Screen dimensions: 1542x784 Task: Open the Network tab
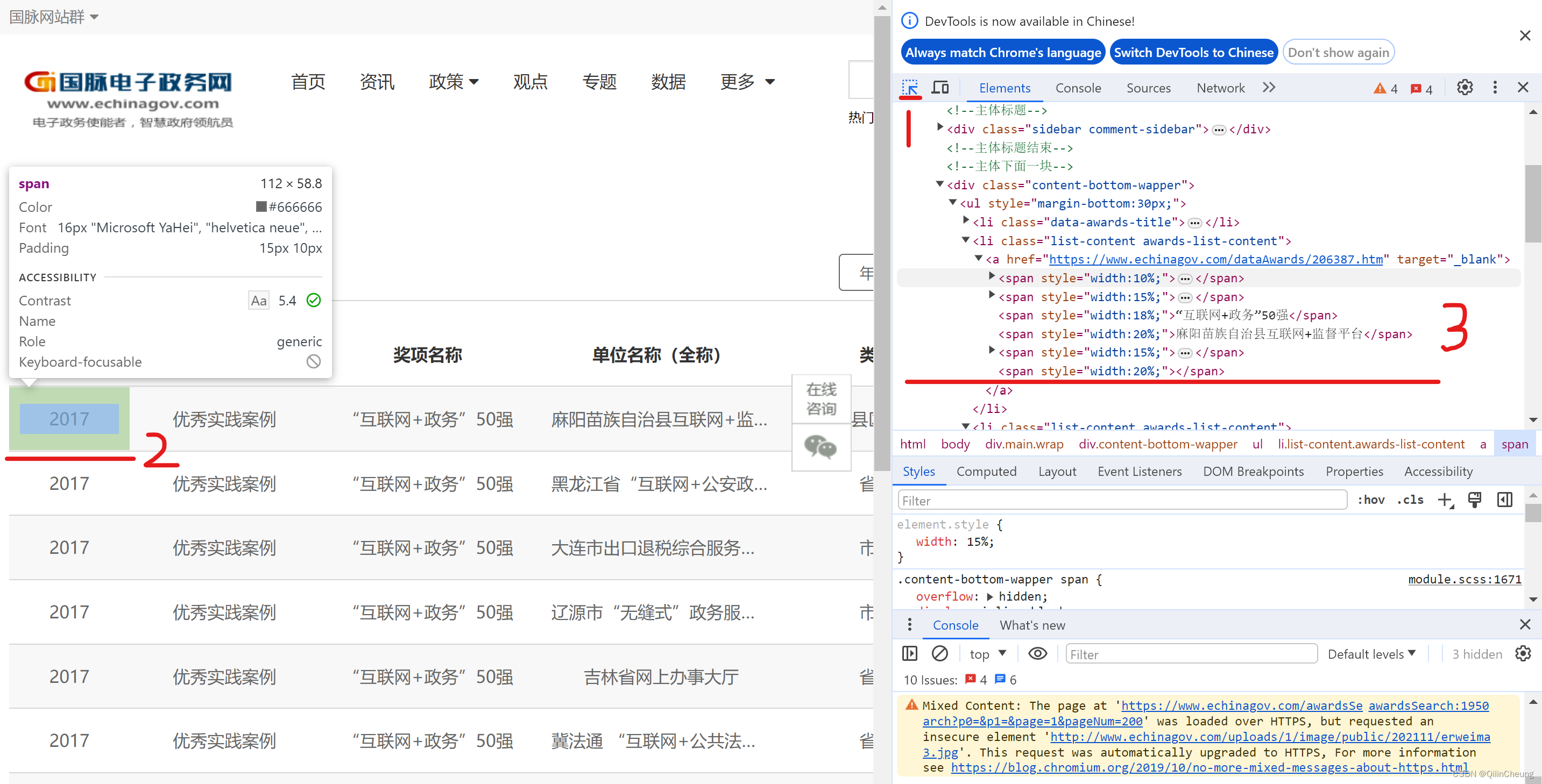[x=1221, y=88]
